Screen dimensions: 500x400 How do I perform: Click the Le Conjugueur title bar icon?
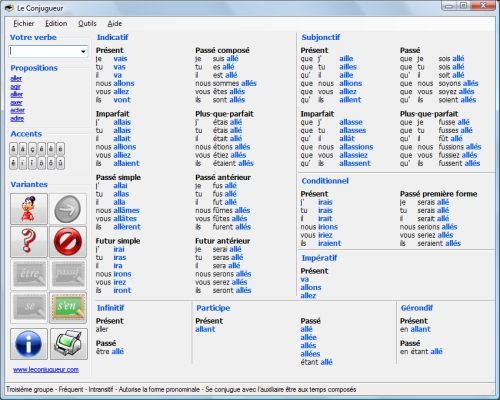pos(10,8)
